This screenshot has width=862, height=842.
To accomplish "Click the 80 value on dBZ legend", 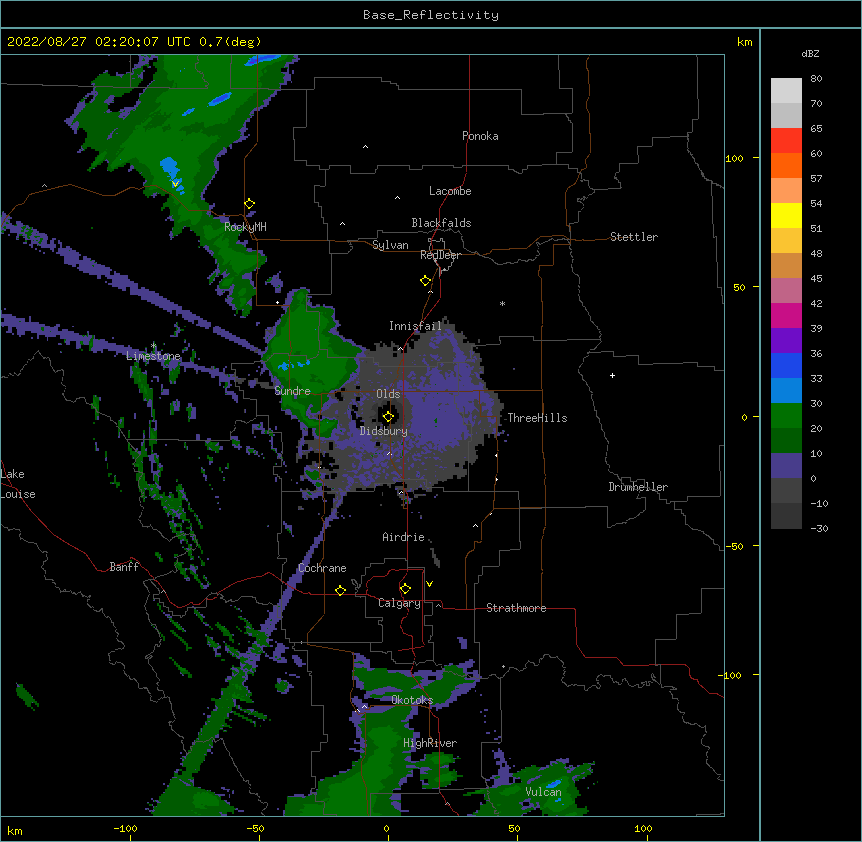I will pos(816,79).
